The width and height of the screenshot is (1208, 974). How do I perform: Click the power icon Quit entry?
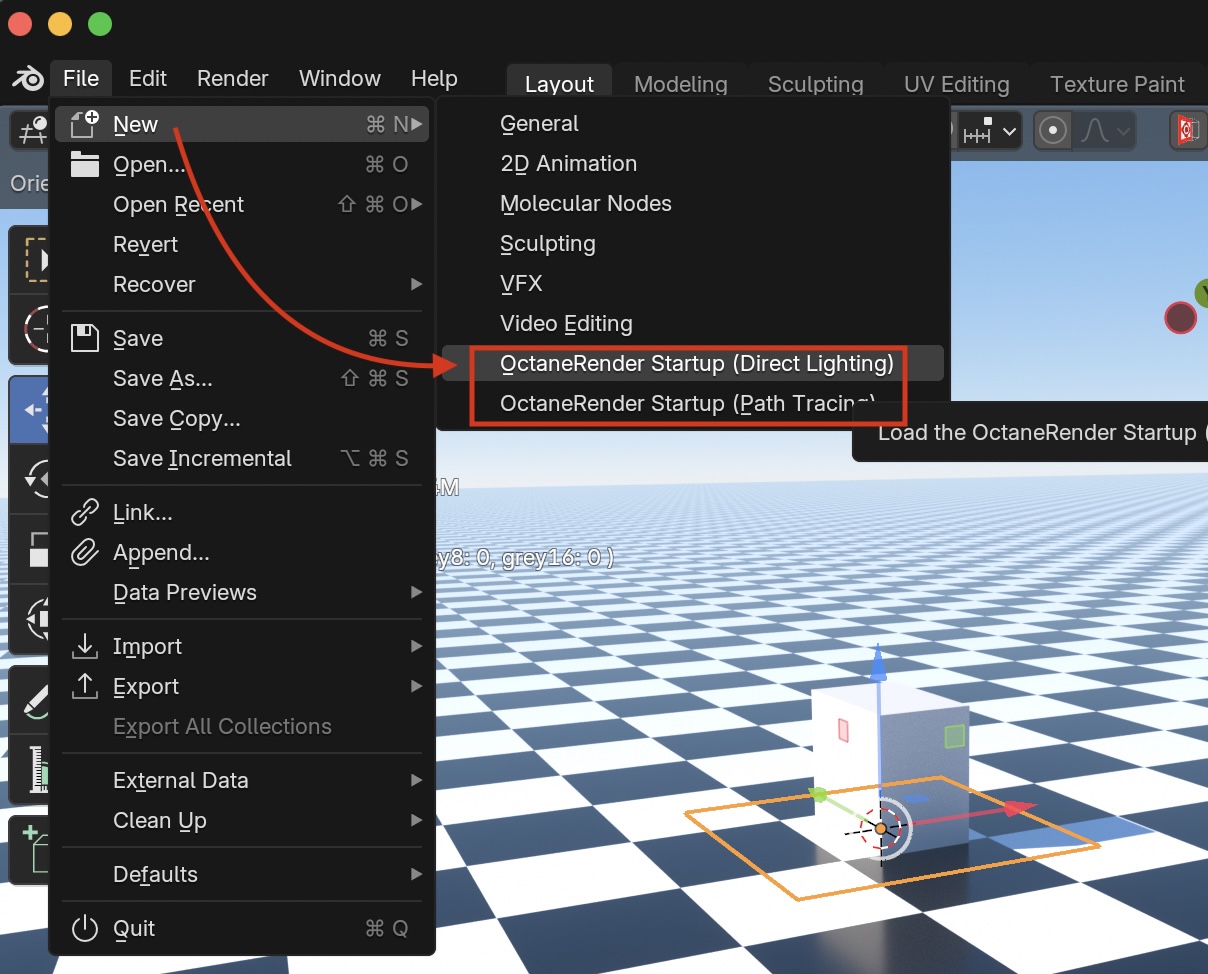242,928
